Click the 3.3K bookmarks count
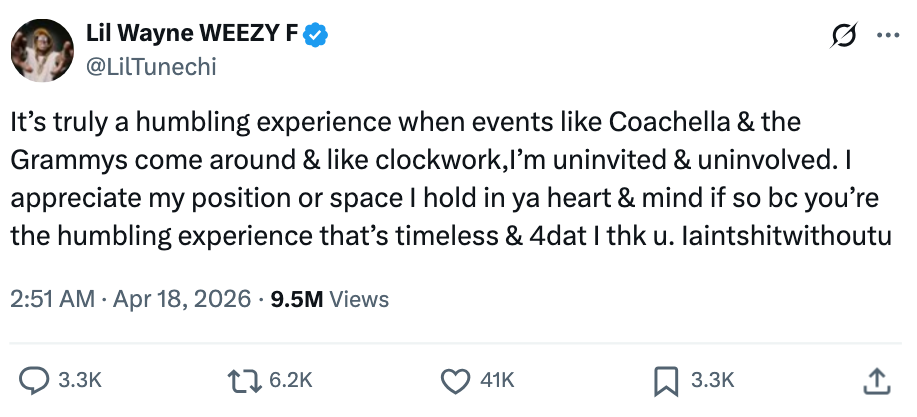 pyautogui.click(x=713, y=380)
